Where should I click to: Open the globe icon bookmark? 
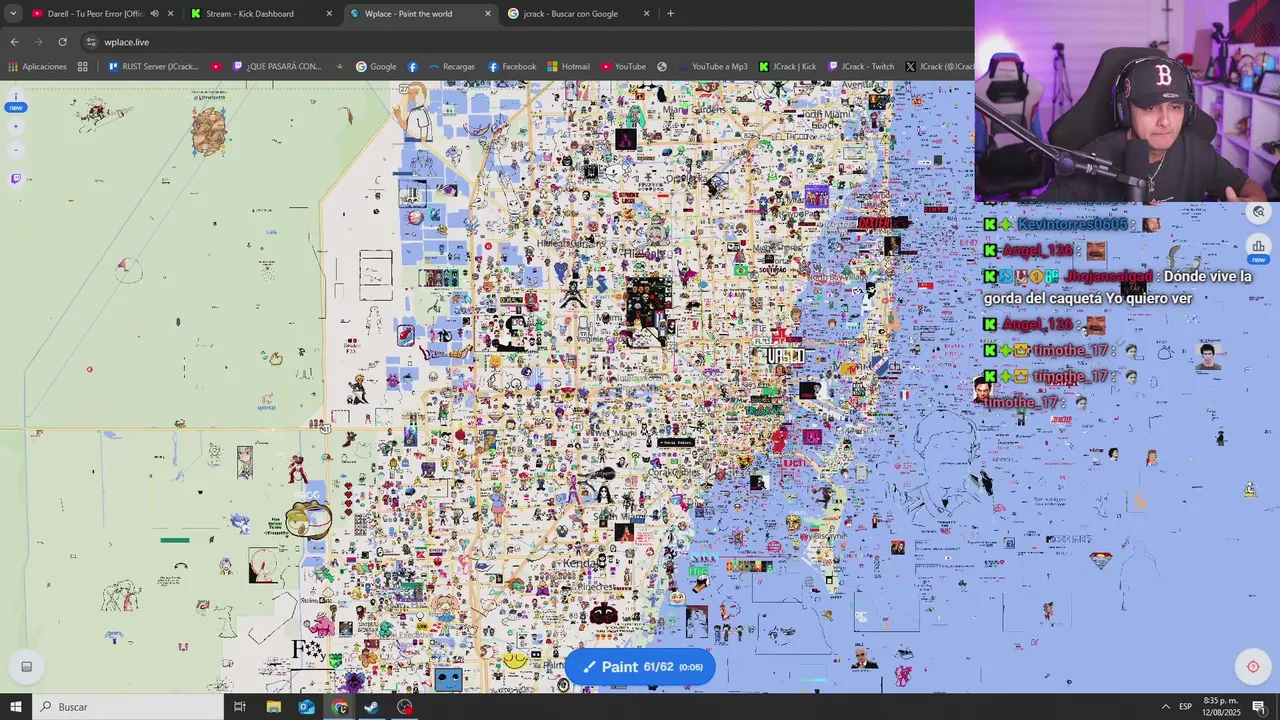point(662,67)
